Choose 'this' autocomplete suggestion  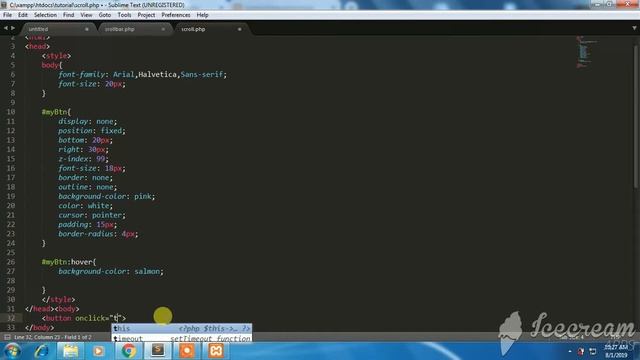[182, 329]
